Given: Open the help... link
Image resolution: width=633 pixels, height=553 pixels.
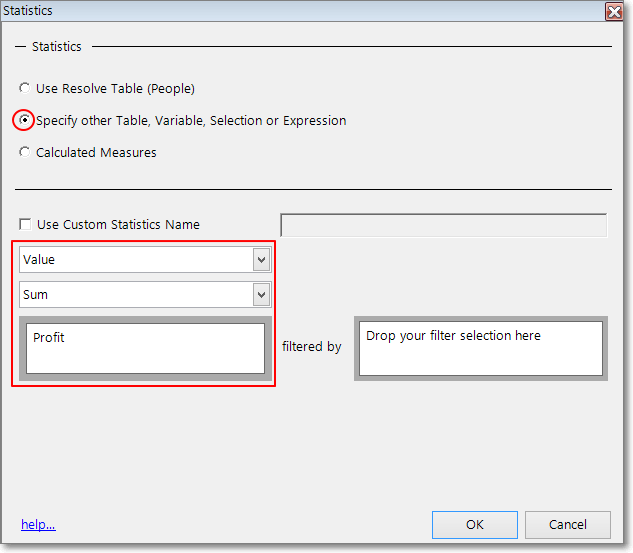Looking at the screenshot, I should (38, 525).
